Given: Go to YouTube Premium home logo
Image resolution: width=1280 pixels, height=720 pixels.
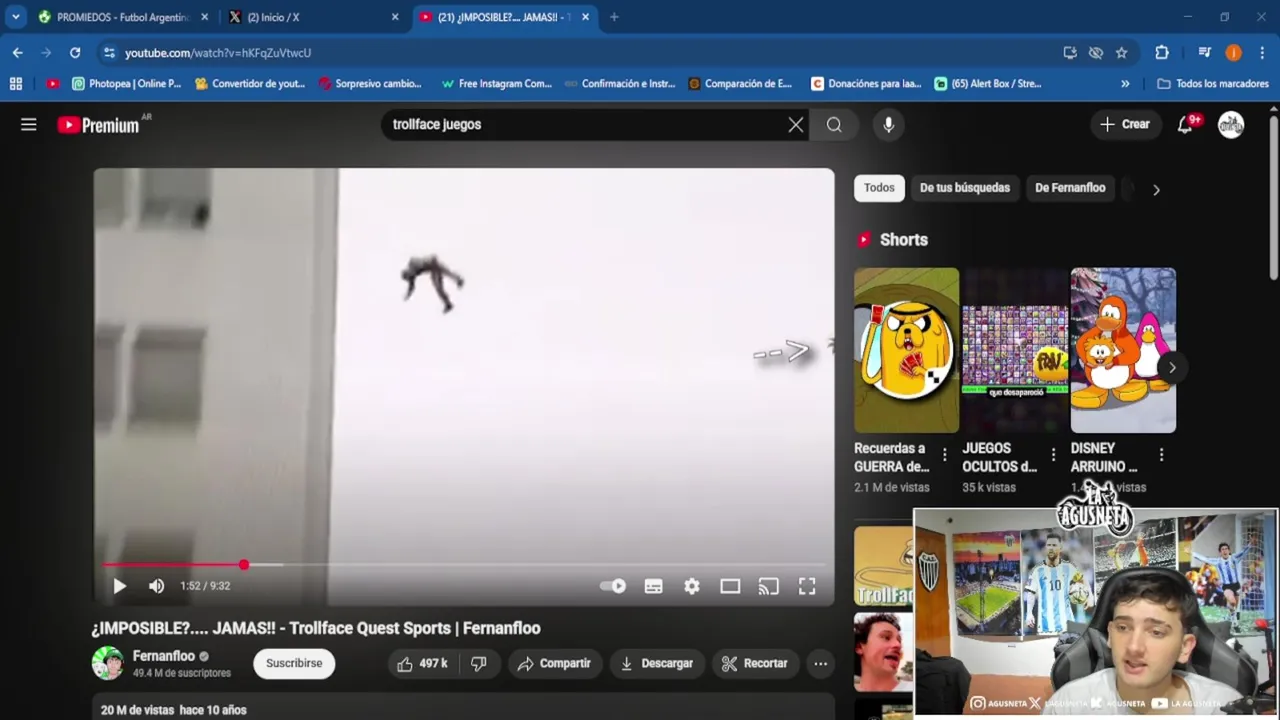Looking at the screenshot, I should click(98, 125).
